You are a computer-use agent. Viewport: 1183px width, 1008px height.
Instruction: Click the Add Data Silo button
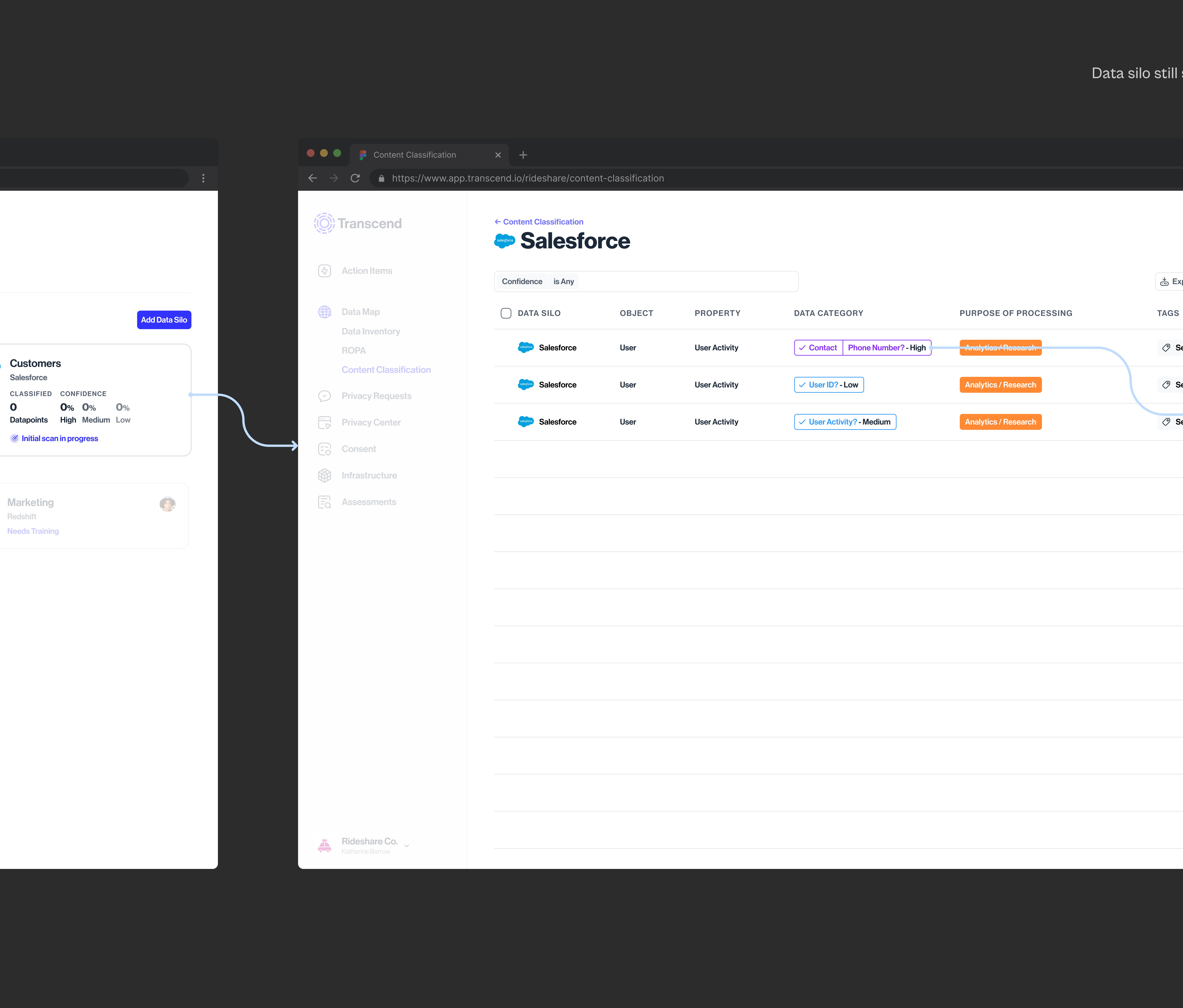[x=164, y=320]
